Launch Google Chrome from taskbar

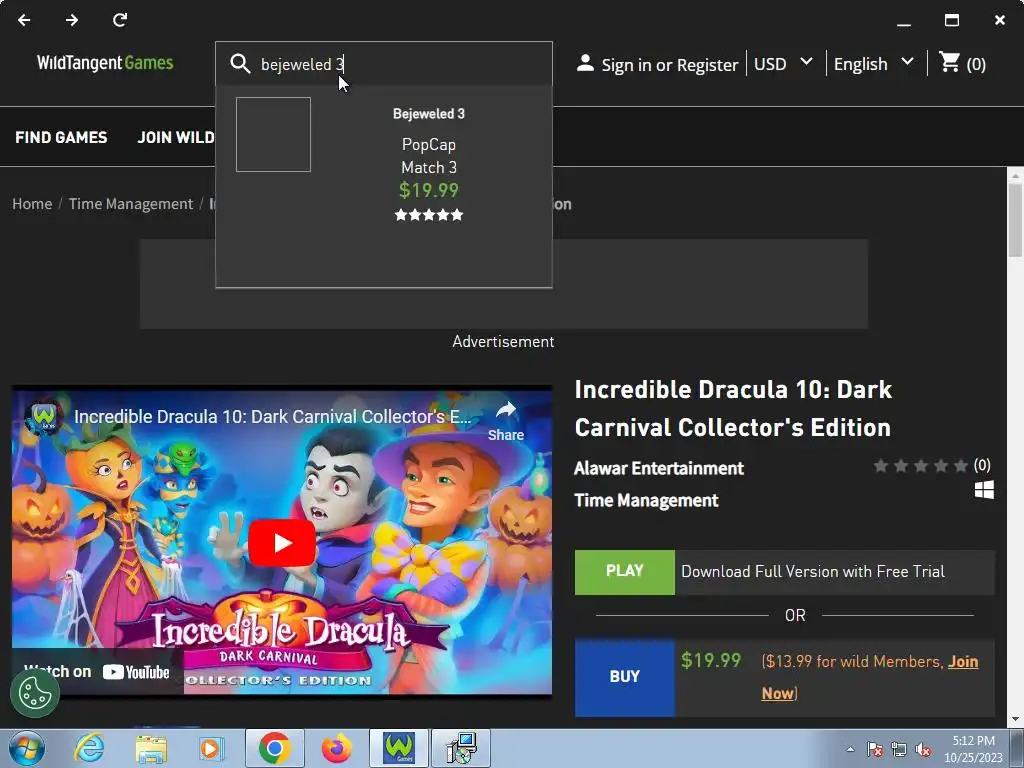coord(274,748)
